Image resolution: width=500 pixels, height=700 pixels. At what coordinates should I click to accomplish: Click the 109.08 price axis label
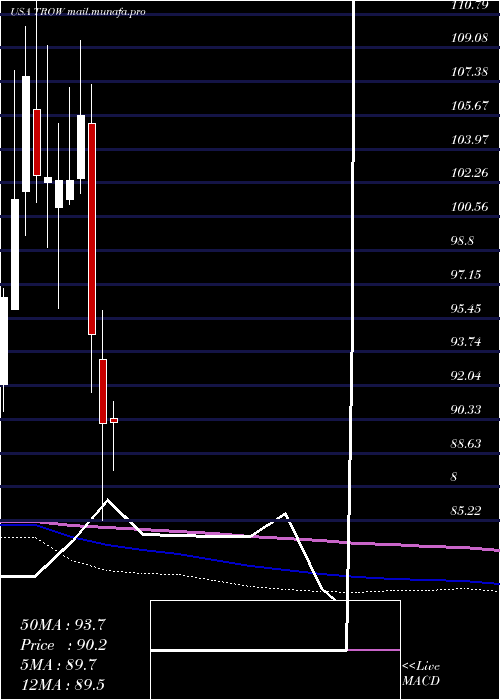click(469, 38)
